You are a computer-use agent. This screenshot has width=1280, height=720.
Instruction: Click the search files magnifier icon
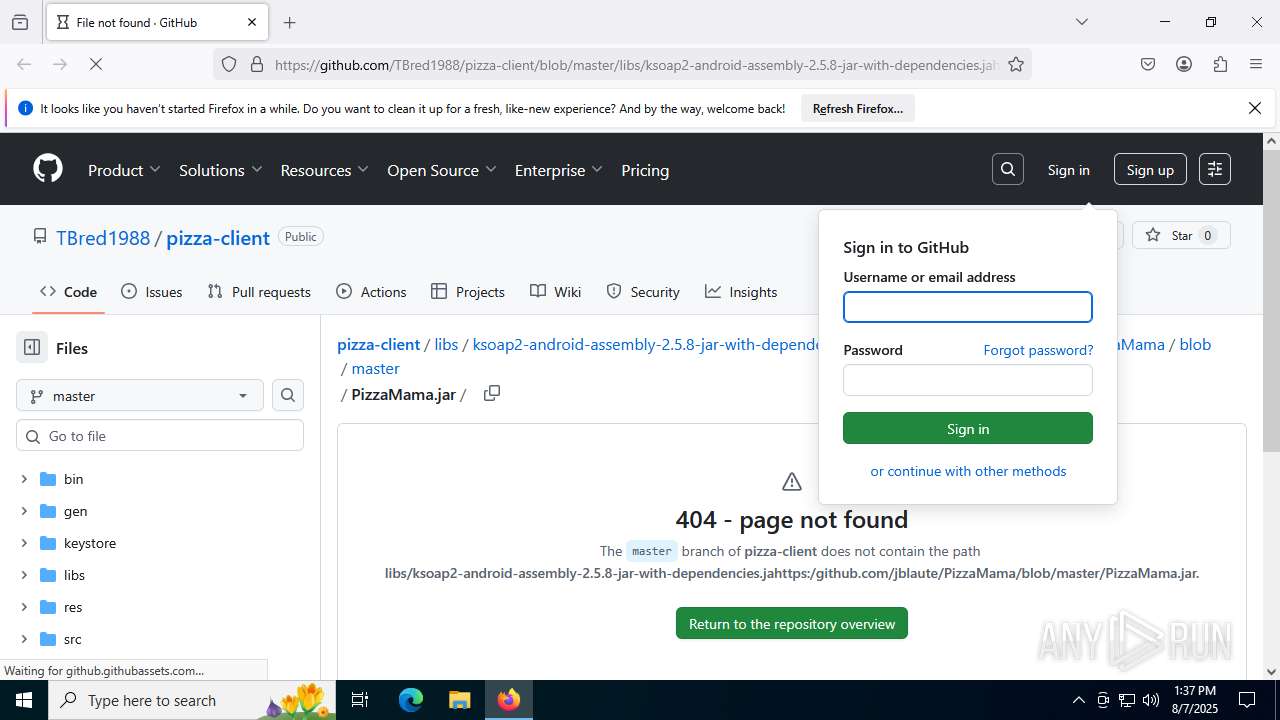(288, 395)
